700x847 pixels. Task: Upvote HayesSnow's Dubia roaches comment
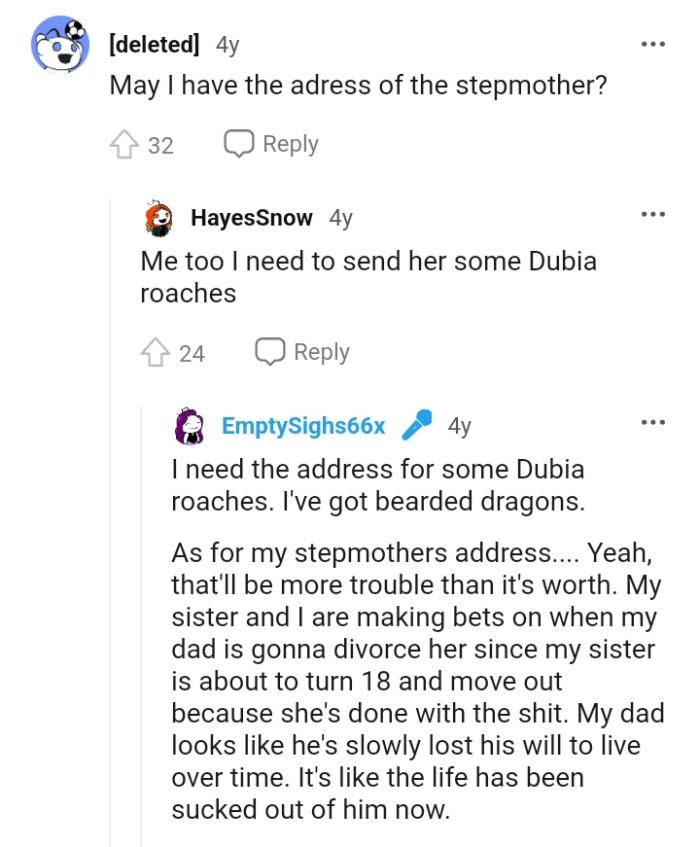(x=157, y=350)
